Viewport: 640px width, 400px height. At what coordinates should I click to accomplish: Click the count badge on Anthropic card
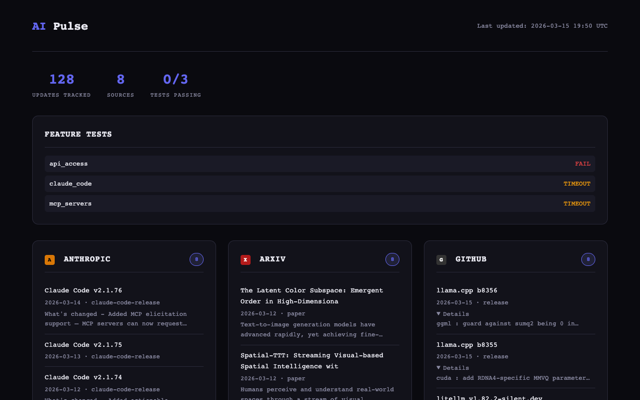click(196, 259)
